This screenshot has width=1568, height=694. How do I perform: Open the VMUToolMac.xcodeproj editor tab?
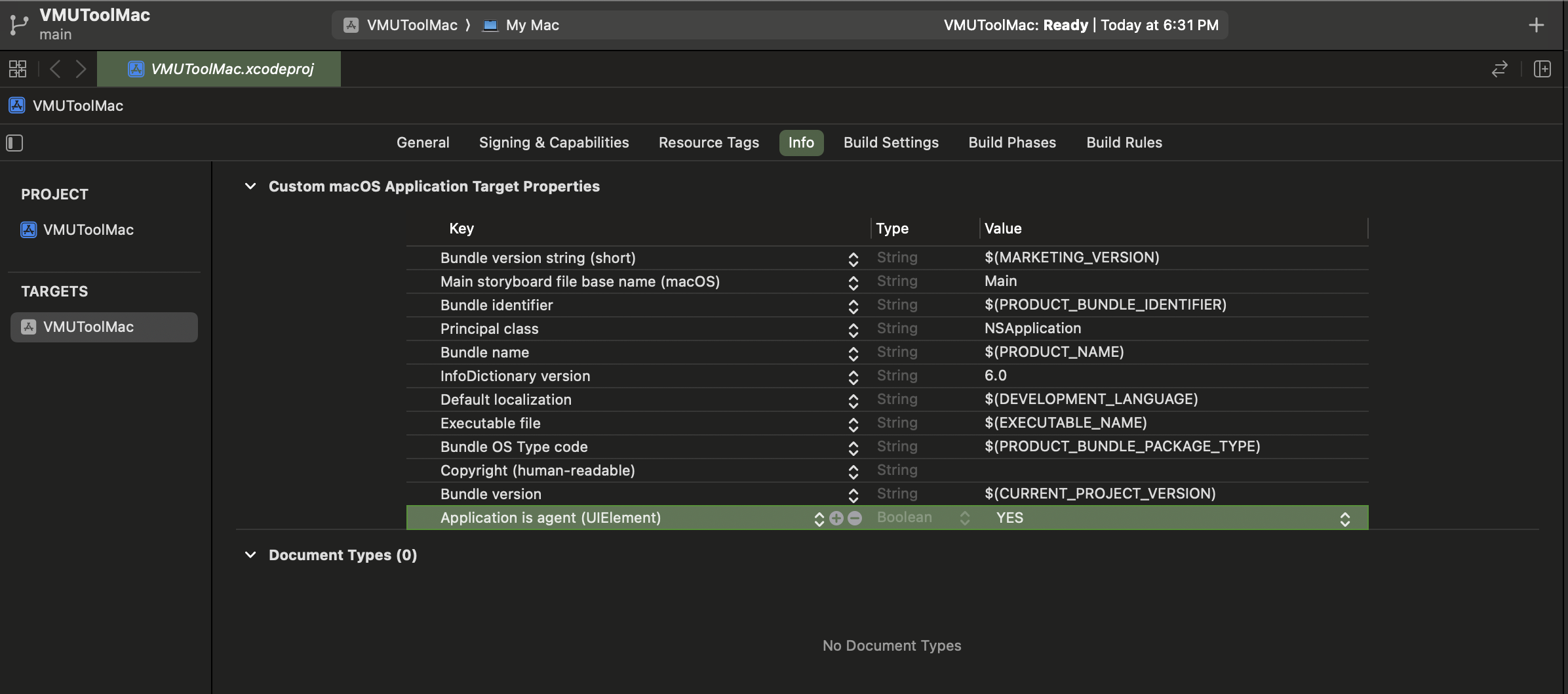click(219, 69)
